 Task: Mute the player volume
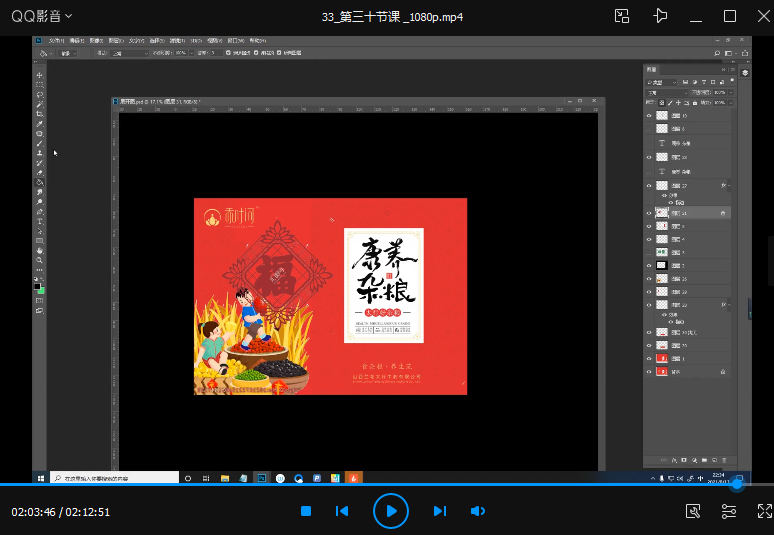[478, 511]
